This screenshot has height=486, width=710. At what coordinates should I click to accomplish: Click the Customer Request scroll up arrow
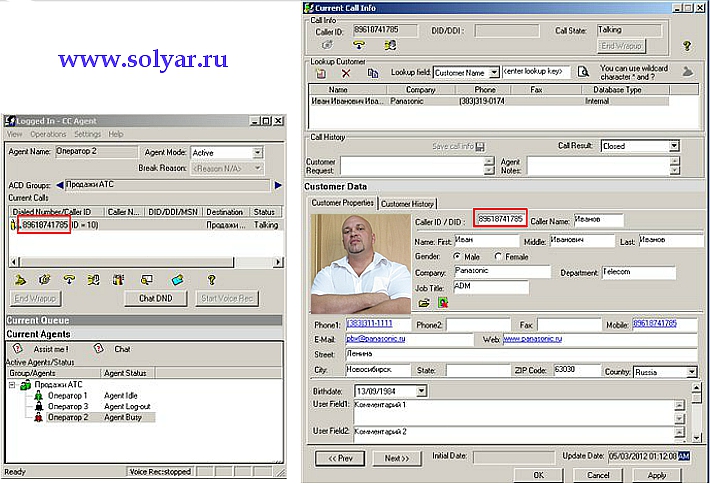(489, 161)
